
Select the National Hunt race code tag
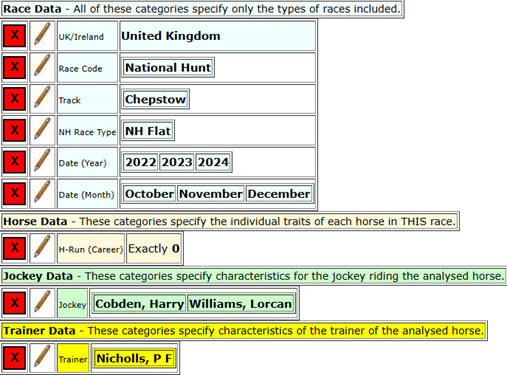click(x=168, y=68)
